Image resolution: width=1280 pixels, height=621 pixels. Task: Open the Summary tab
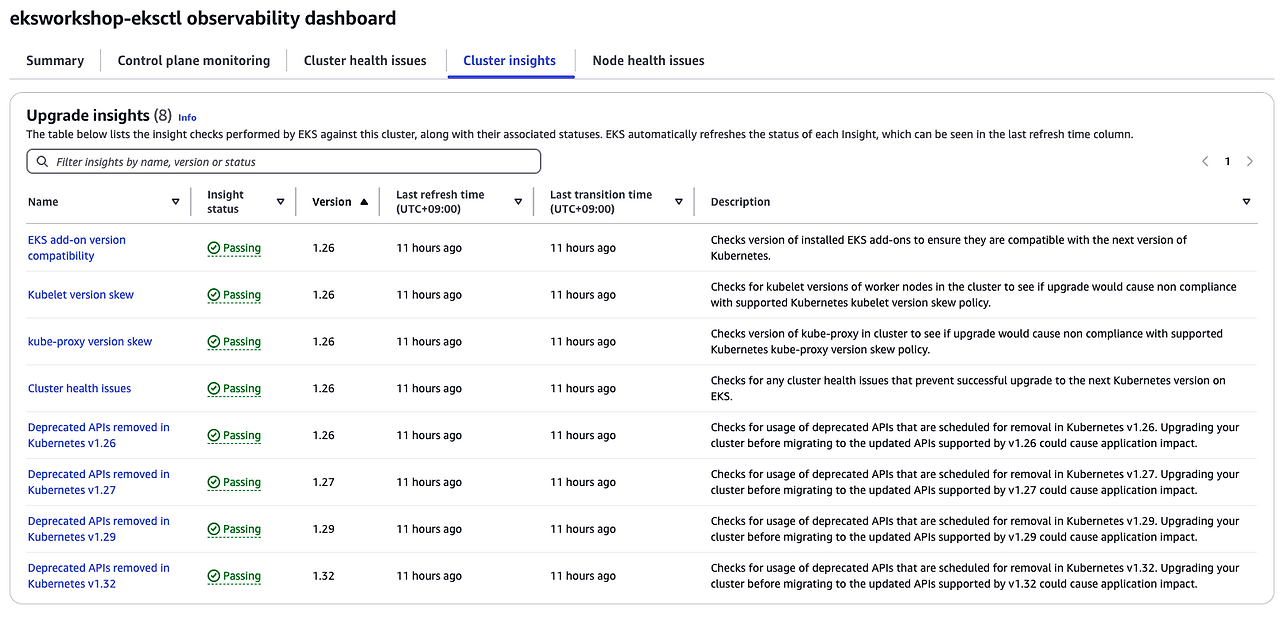(x=55, y=60)
